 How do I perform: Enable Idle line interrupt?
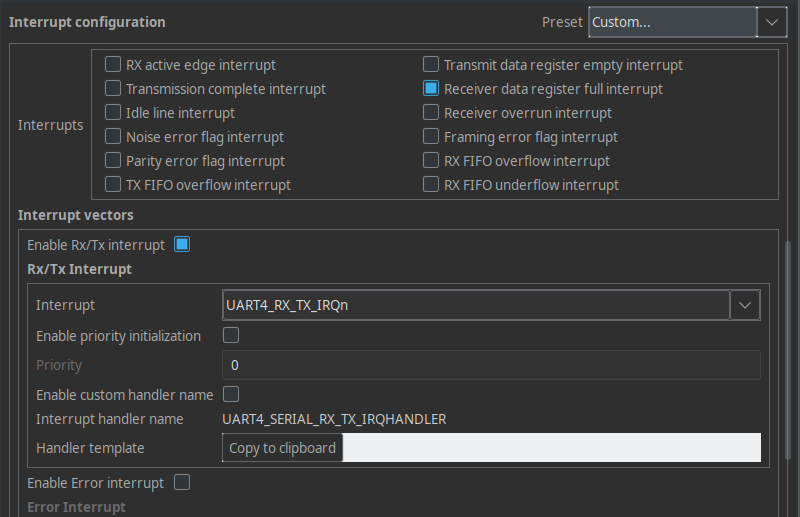[x=113, y=113]
